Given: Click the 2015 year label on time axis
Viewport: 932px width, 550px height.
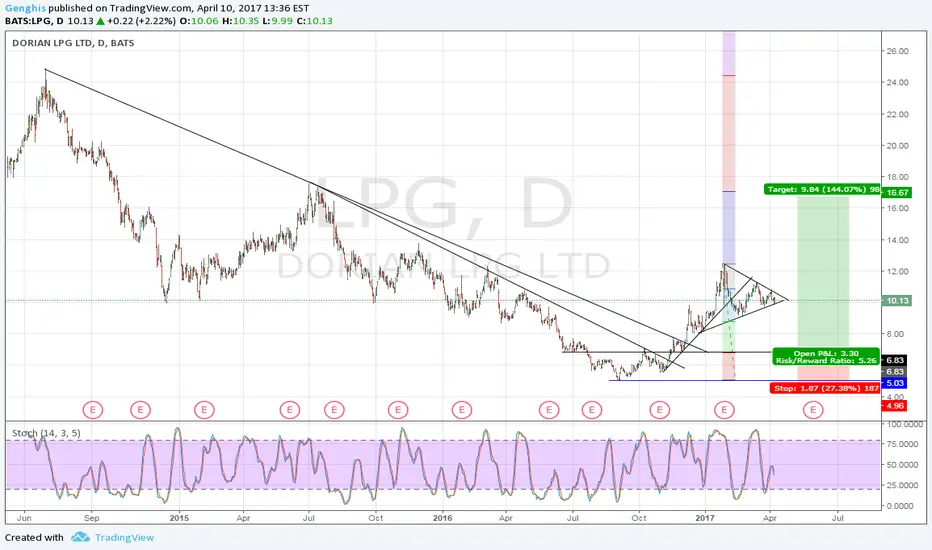Looking at the screenshot, I should tap(179, 518).
